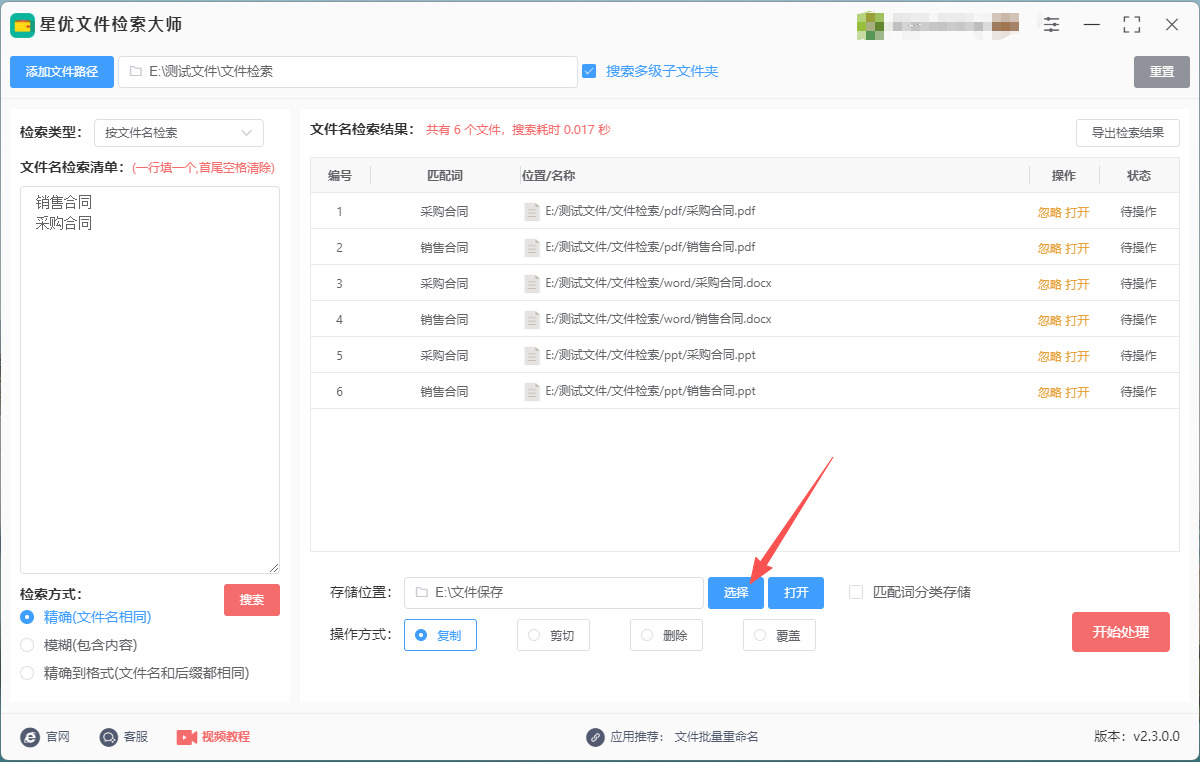This screenshot has width=1200, height=762.
Task: Select 删除 operation mode
Action: click(x=666, y=635)
